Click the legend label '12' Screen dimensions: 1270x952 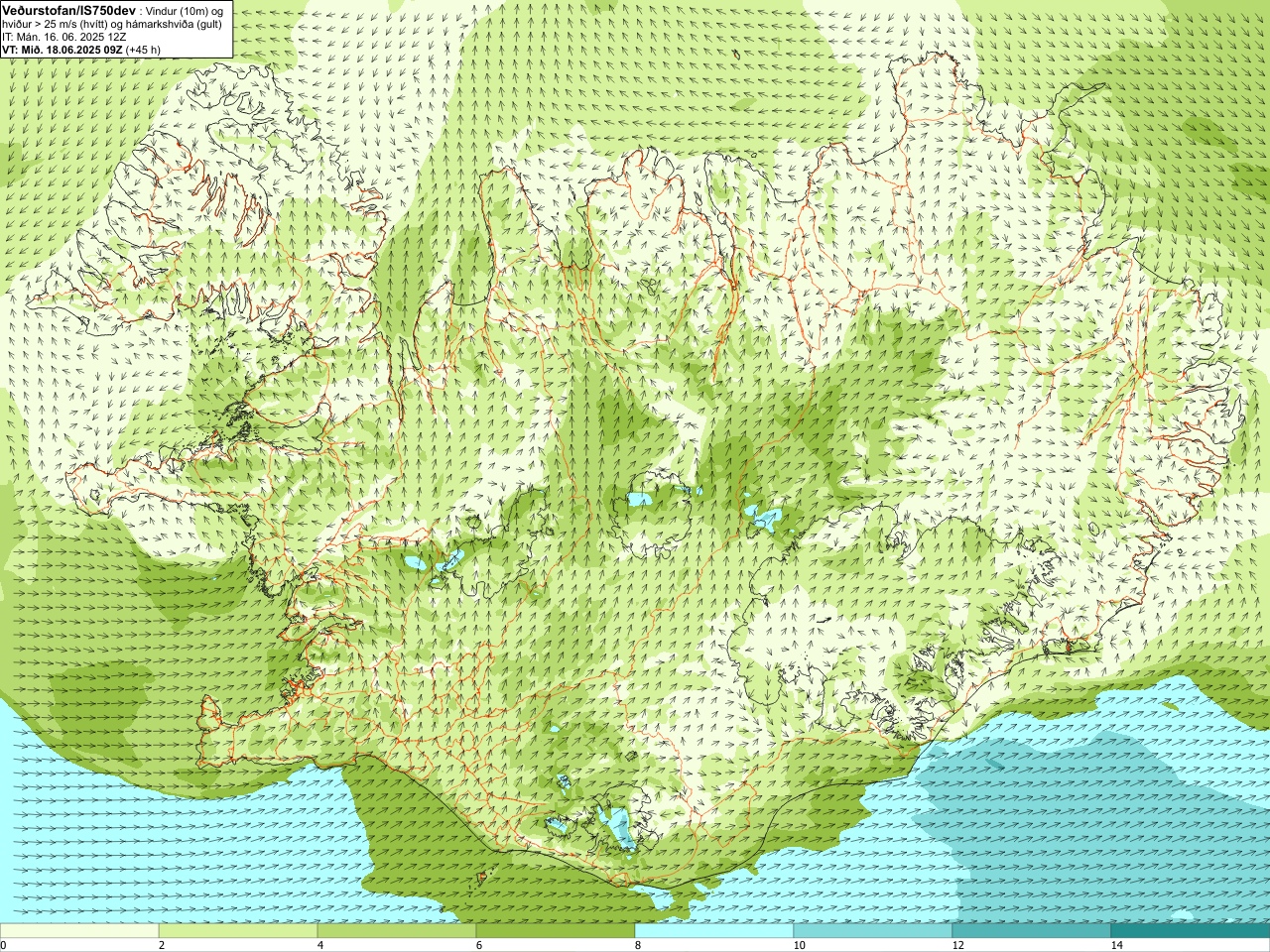(x=957, y=945)
